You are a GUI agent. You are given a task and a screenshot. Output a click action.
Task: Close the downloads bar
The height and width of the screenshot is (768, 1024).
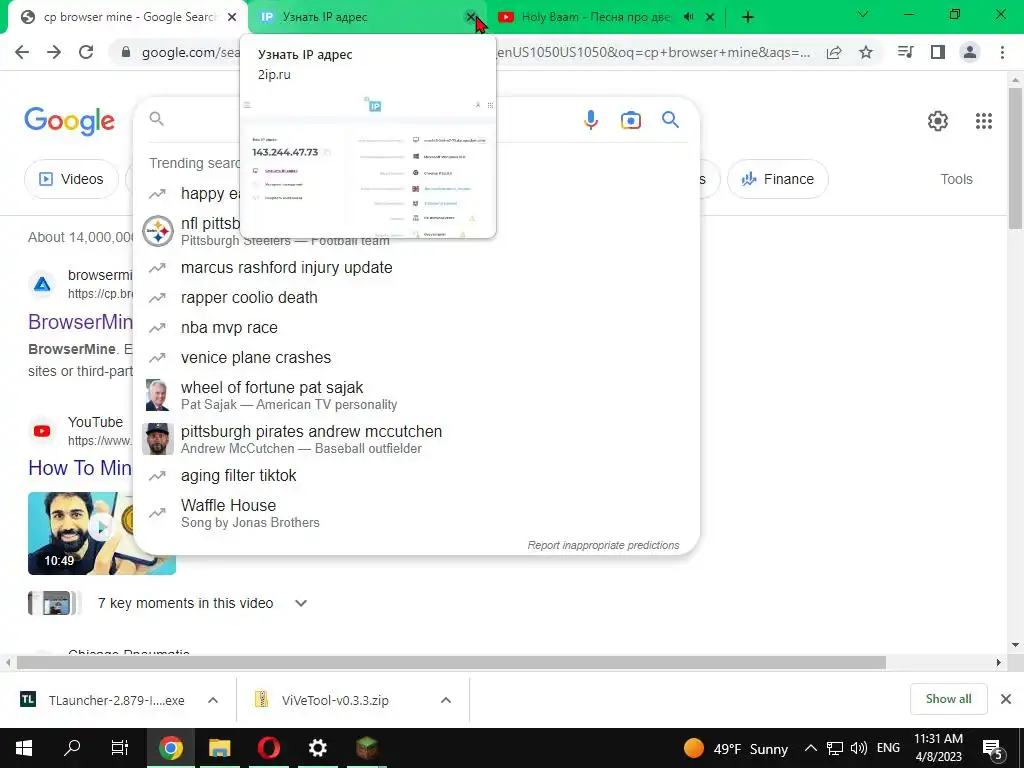(1006, 699)
